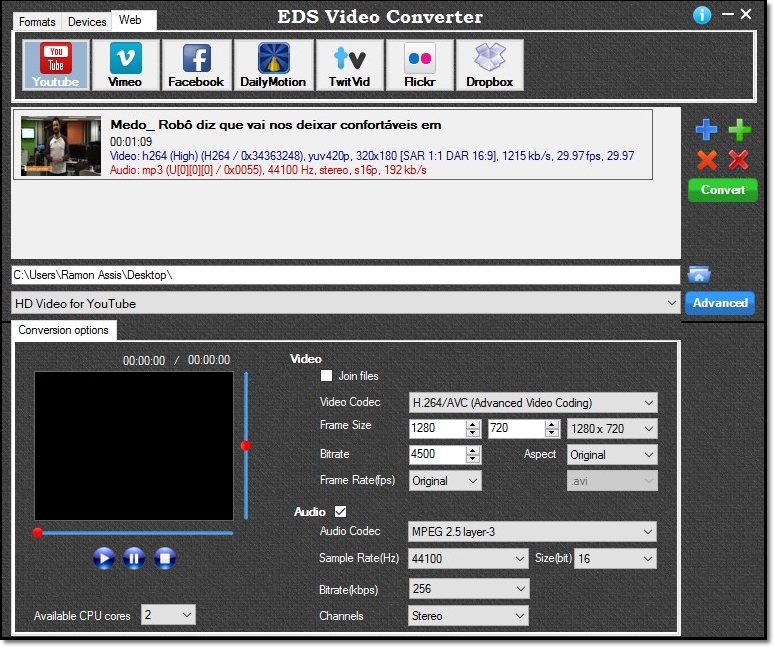This screenshot has width=775, height=648.
Task: Switch to the Devices tab
Action: pos(87,22)
